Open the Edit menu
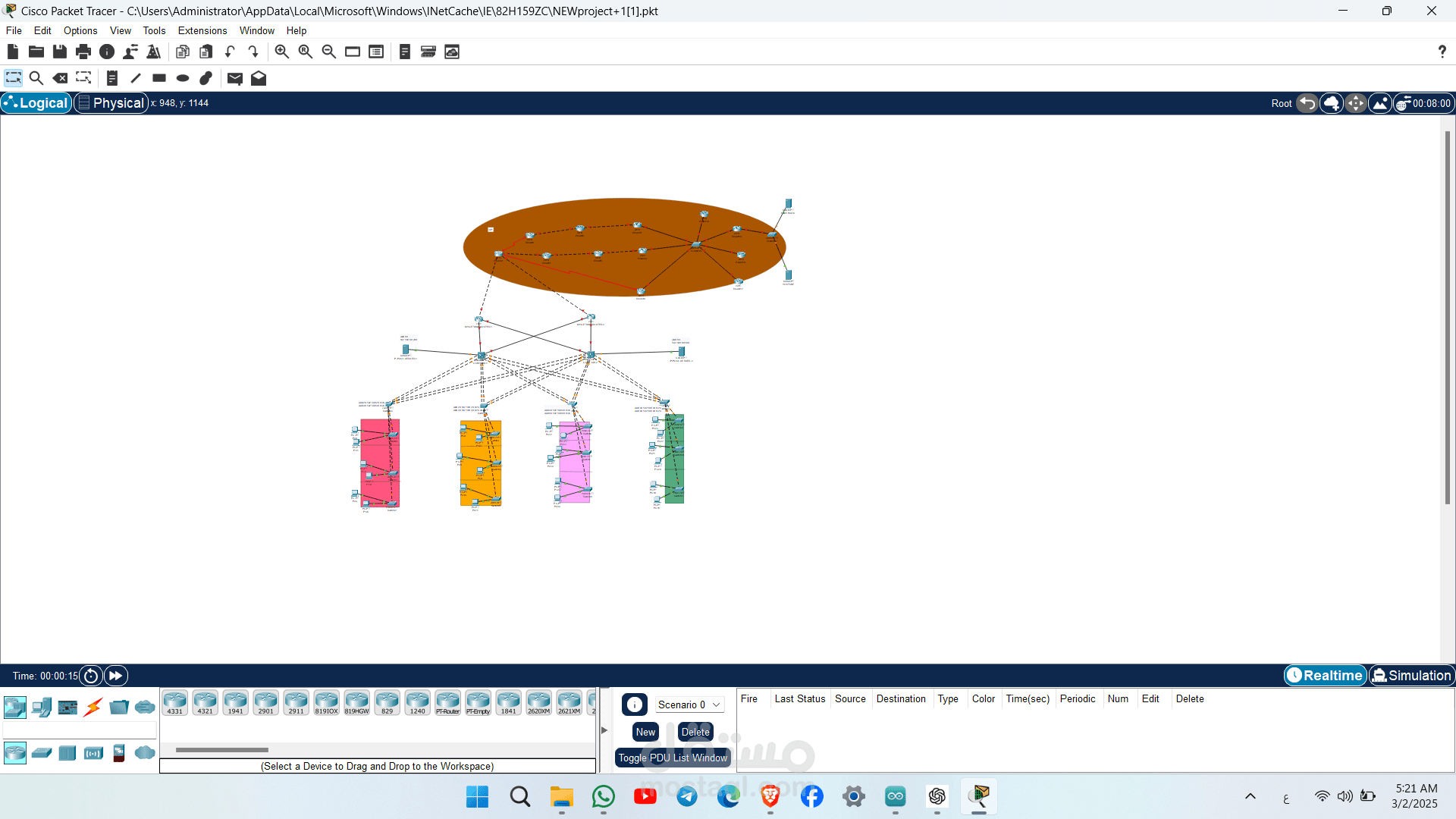1456x819 pixels. pos(42,30)
